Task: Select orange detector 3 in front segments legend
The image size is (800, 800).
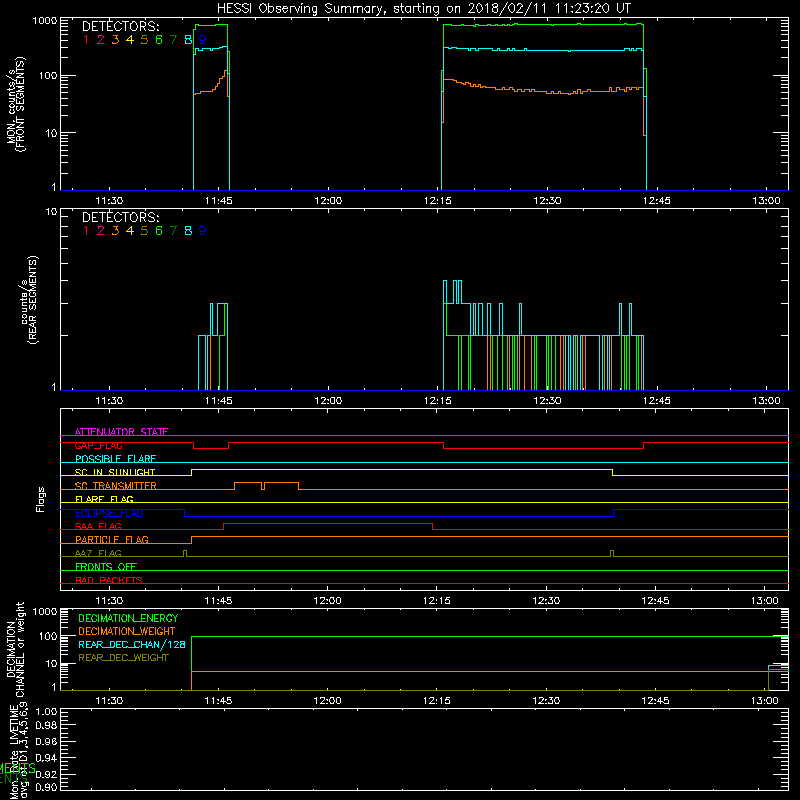Action: point(115,40)
